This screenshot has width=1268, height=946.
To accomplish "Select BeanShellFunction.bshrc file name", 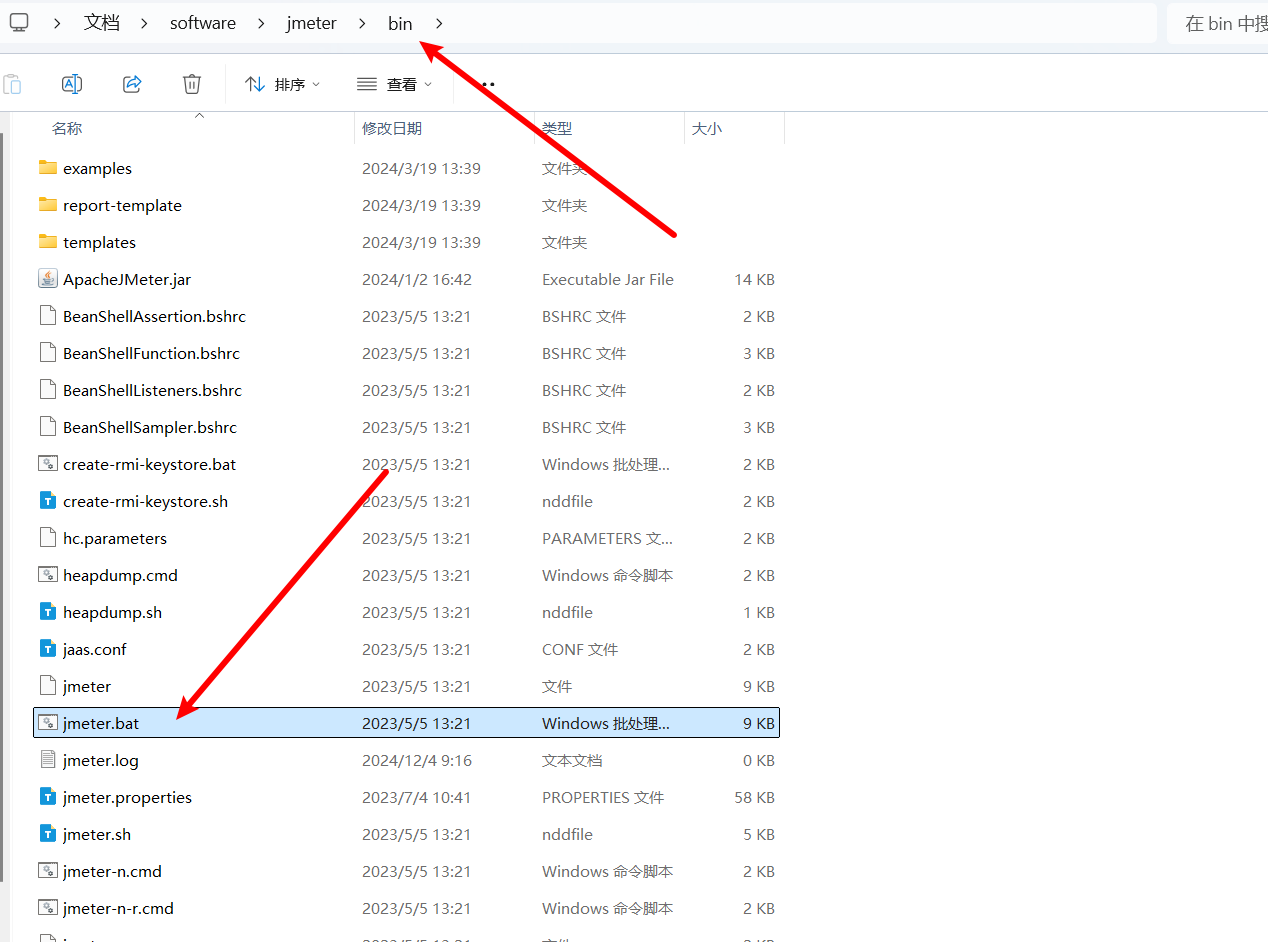I will click(151, 353).
